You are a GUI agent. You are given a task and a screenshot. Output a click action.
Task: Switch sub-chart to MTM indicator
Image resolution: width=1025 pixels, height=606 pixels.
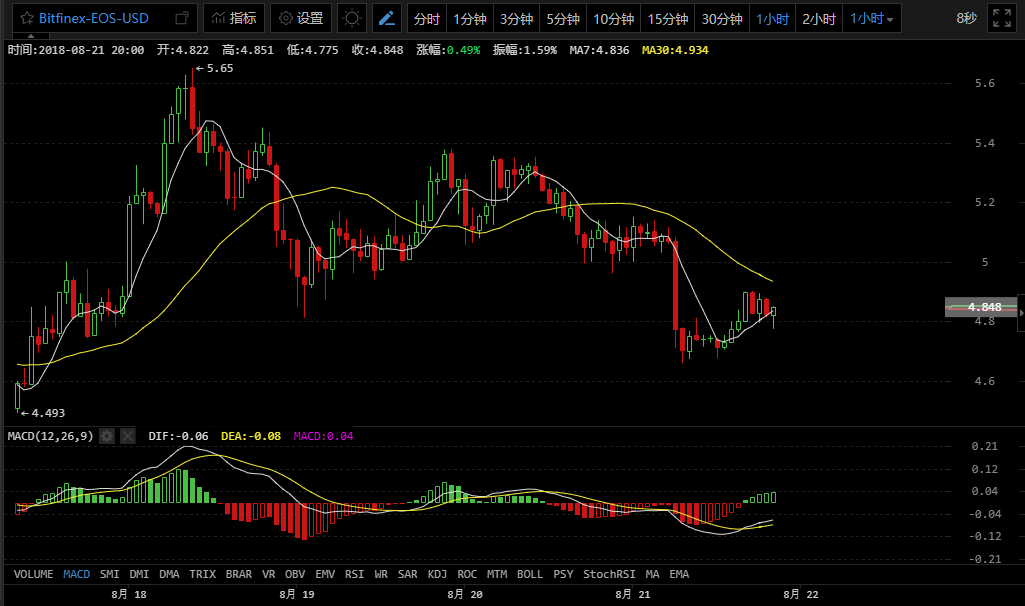click(497, 574)
